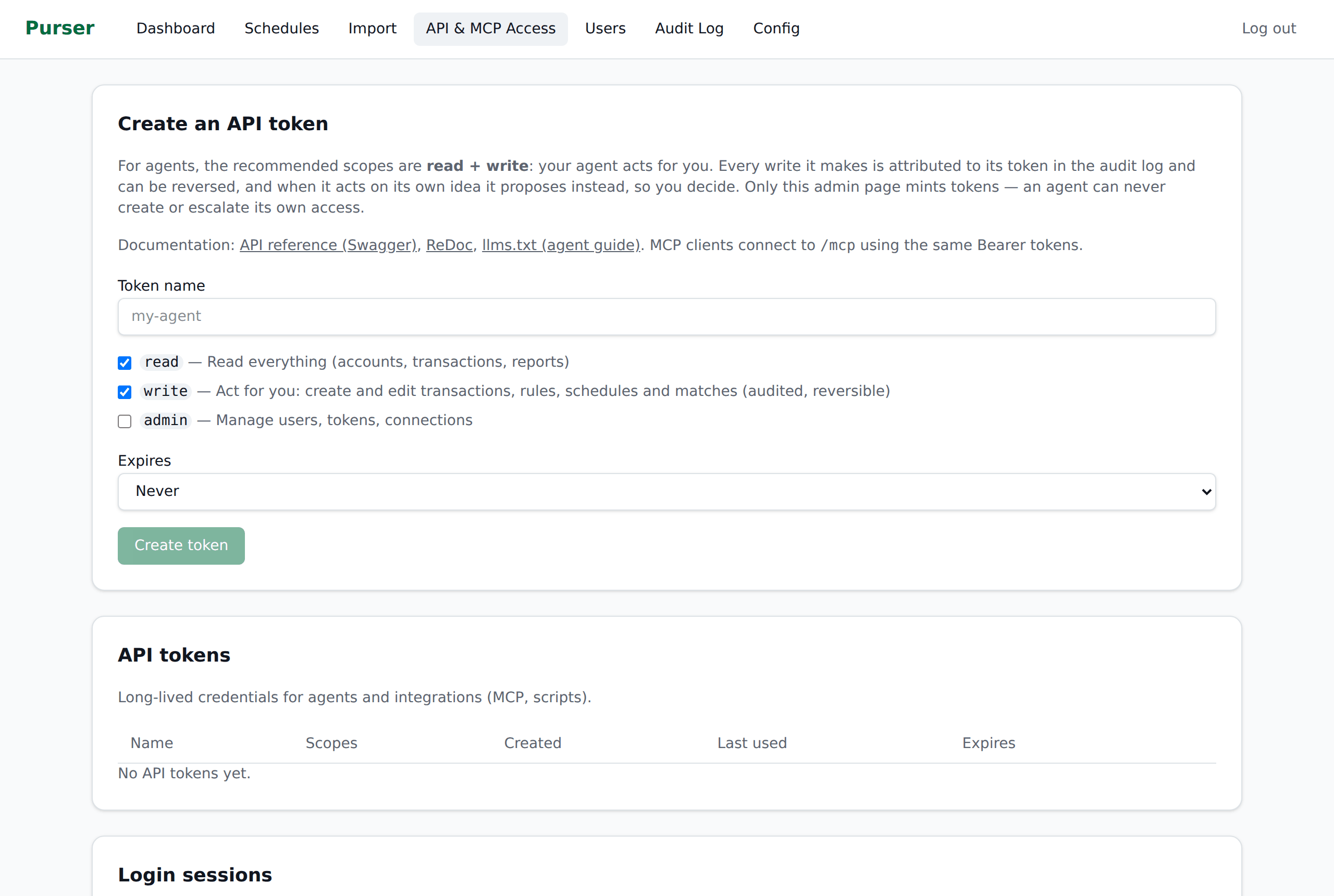The height and width of the screenshot is (896, 1334).
Task: Click the 'API tokens' section heading
Action: click(x=174, y=655)
